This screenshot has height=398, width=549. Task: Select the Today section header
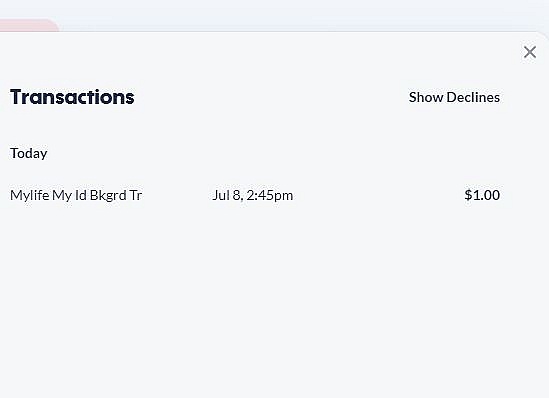click(x=29, y=153)
